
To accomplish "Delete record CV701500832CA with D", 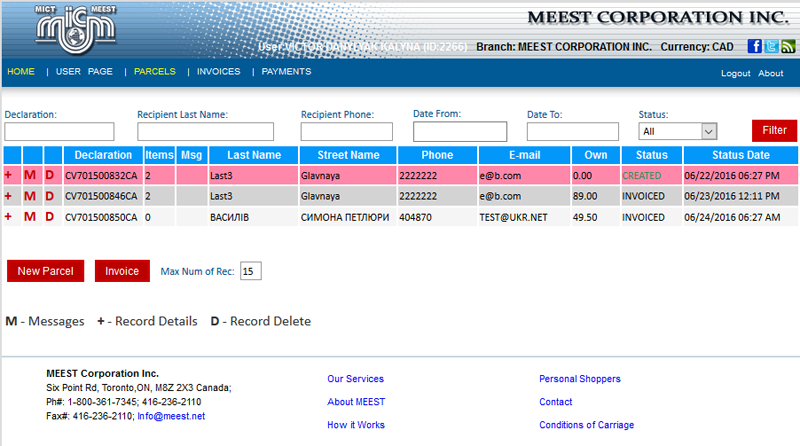I will pyautogui.click(x=49, y=176).
